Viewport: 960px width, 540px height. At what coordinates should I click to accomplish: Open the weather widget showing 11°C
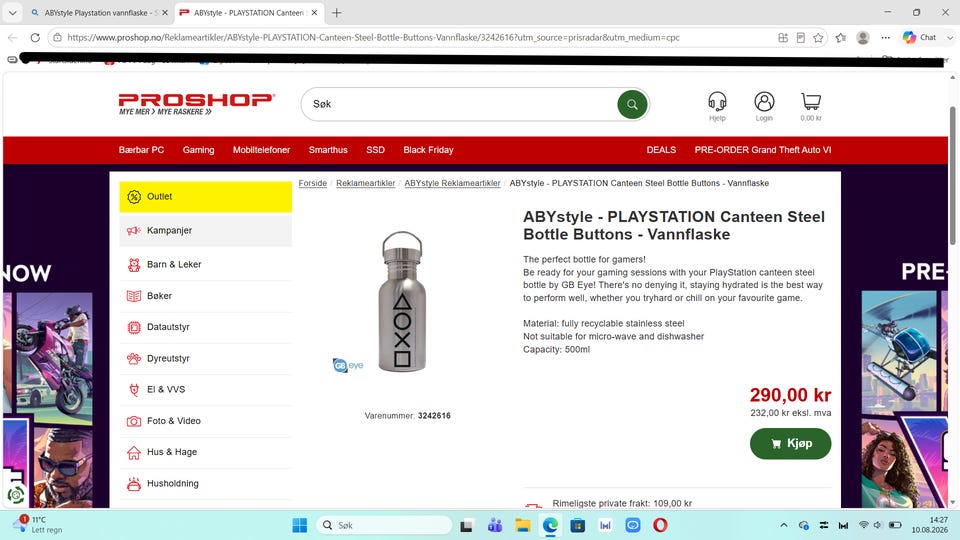(38, 525)
